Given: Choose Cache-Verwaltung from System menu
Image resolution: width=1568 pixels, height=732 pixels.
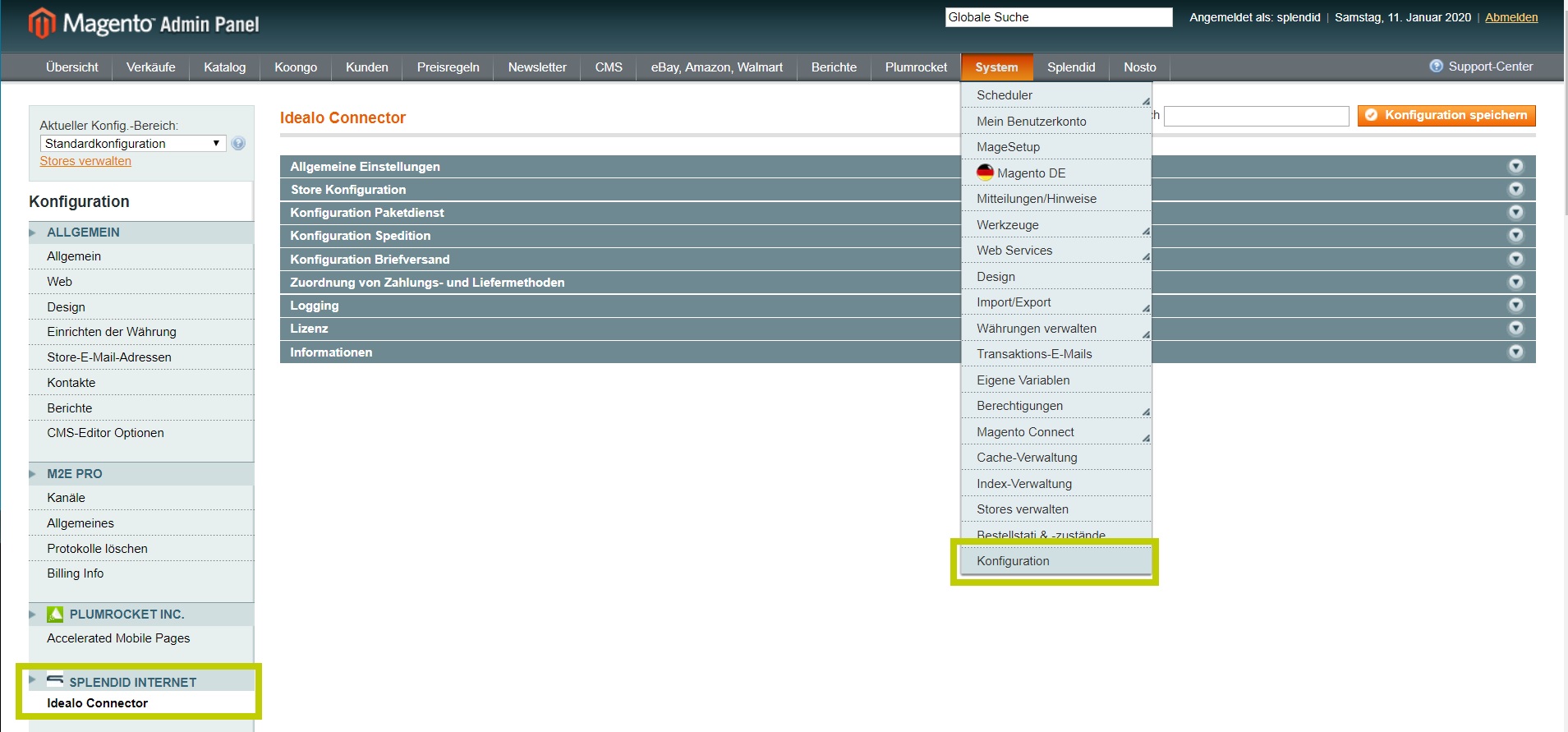Looking at the screenshot, I should 1056,458.
